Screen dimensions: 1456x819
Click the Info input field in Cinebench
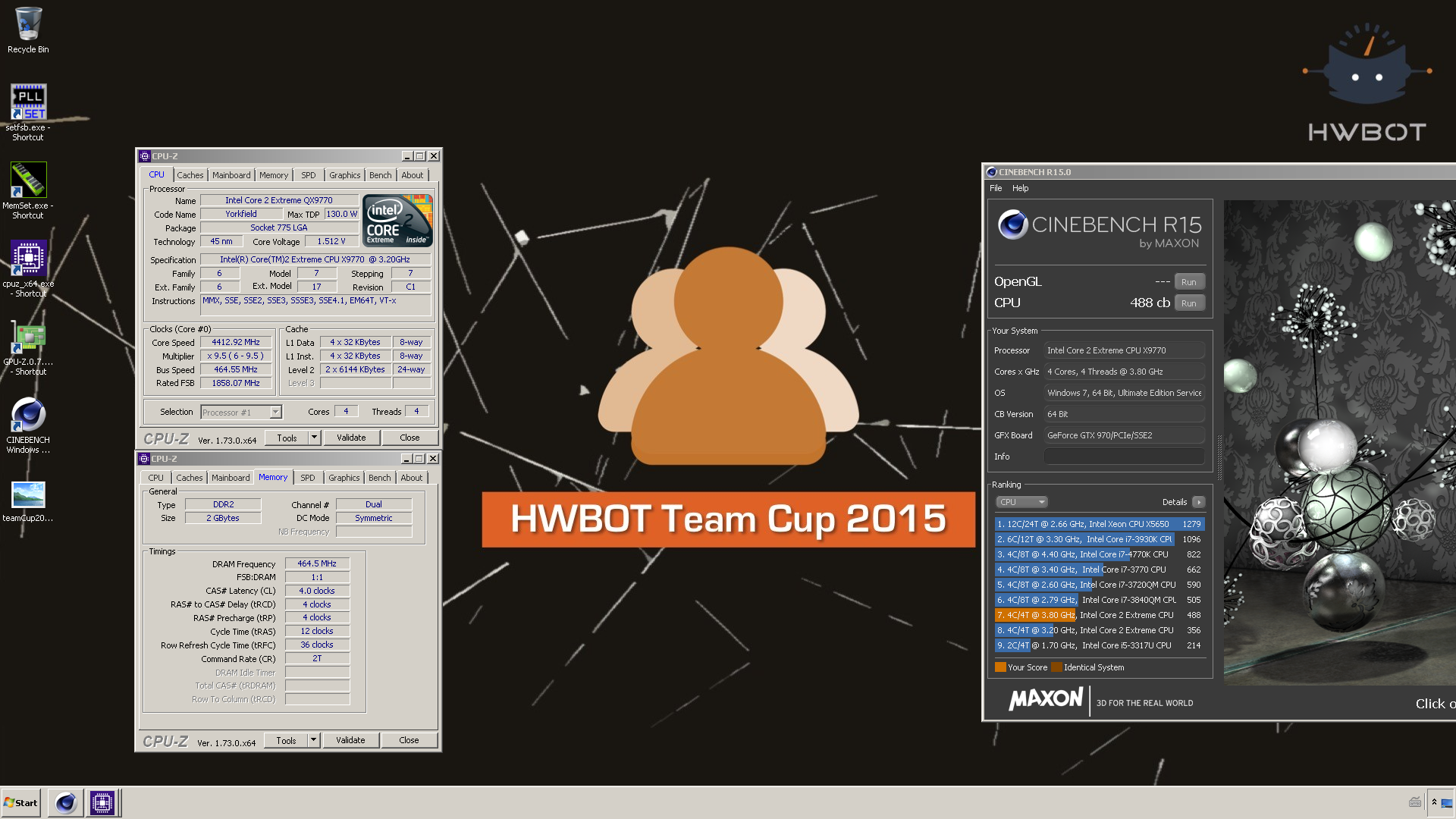[1124, 457]
